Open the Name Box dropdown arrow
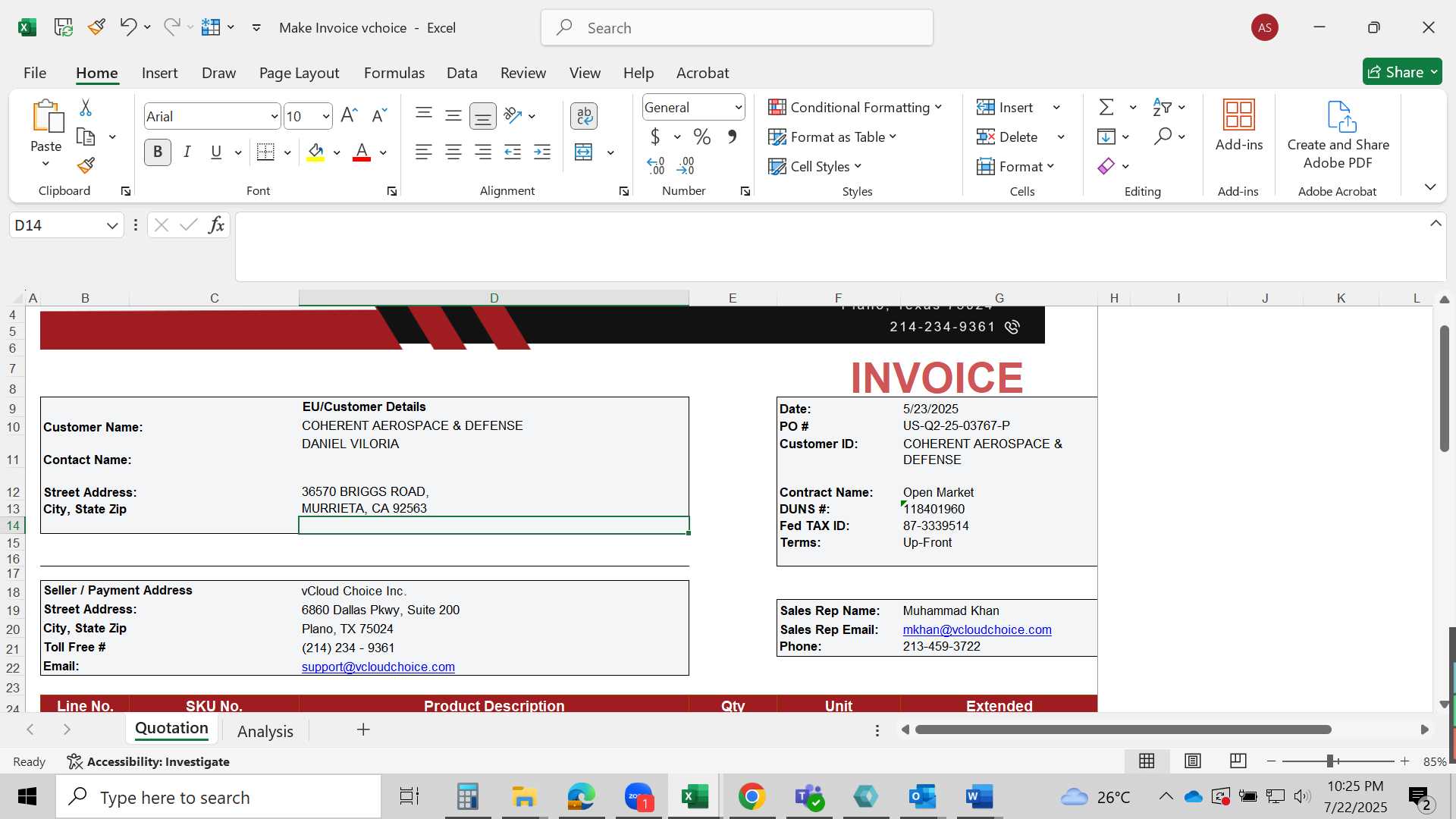 click(x=112, y=225)
